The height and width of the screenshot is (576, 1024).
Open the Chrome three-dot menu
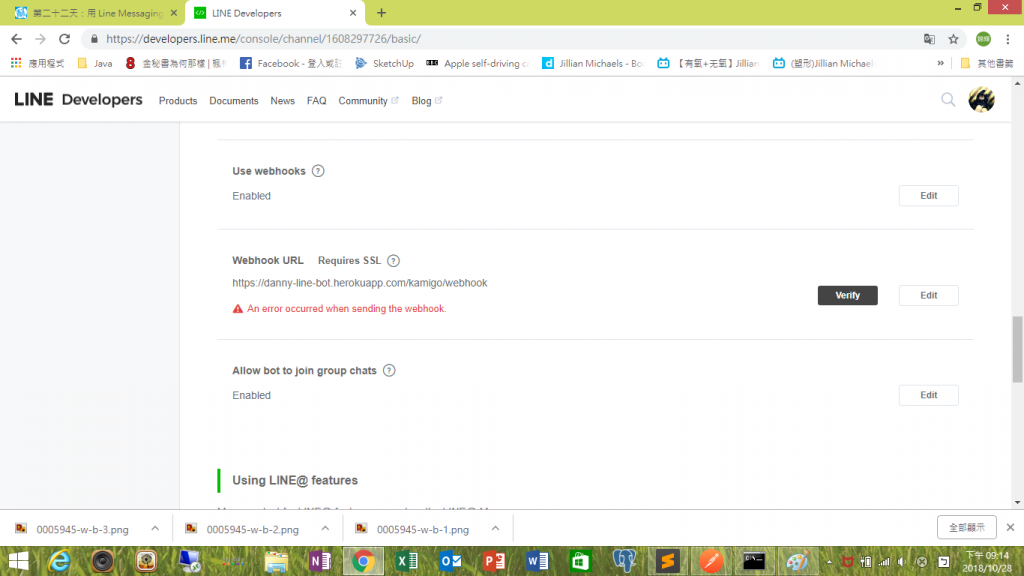(x=1008, y=39)
